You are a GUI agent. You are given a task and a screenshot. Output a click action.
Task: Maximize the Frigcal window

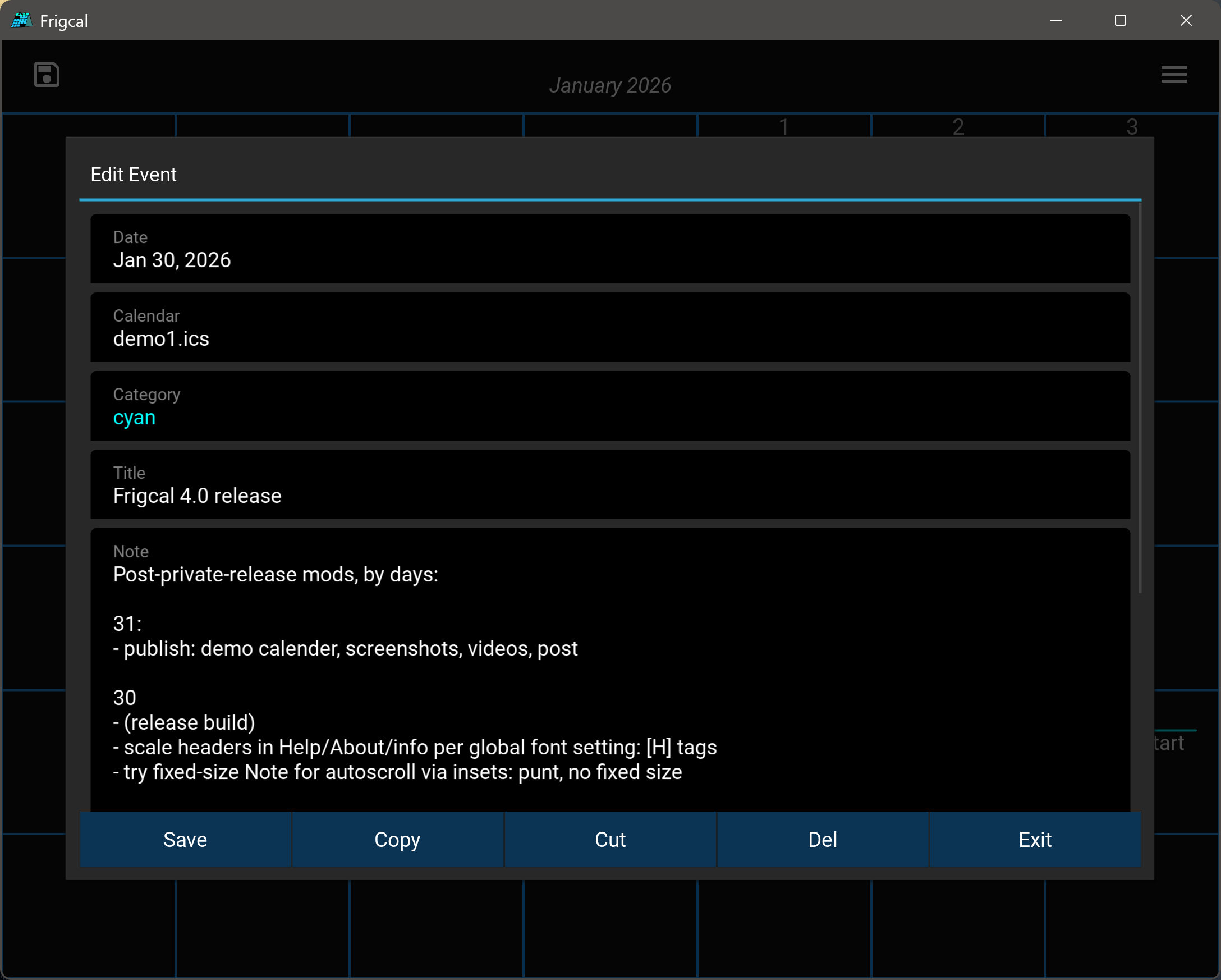(1120, 20)
